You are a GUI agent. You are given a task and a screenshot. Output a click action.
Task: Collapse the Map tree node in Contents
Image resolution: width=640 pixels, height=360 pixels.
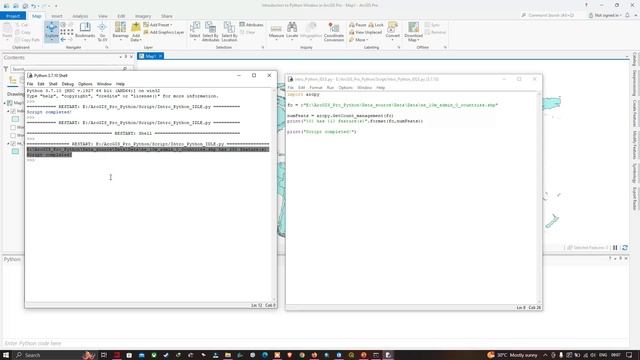point(5,103)
